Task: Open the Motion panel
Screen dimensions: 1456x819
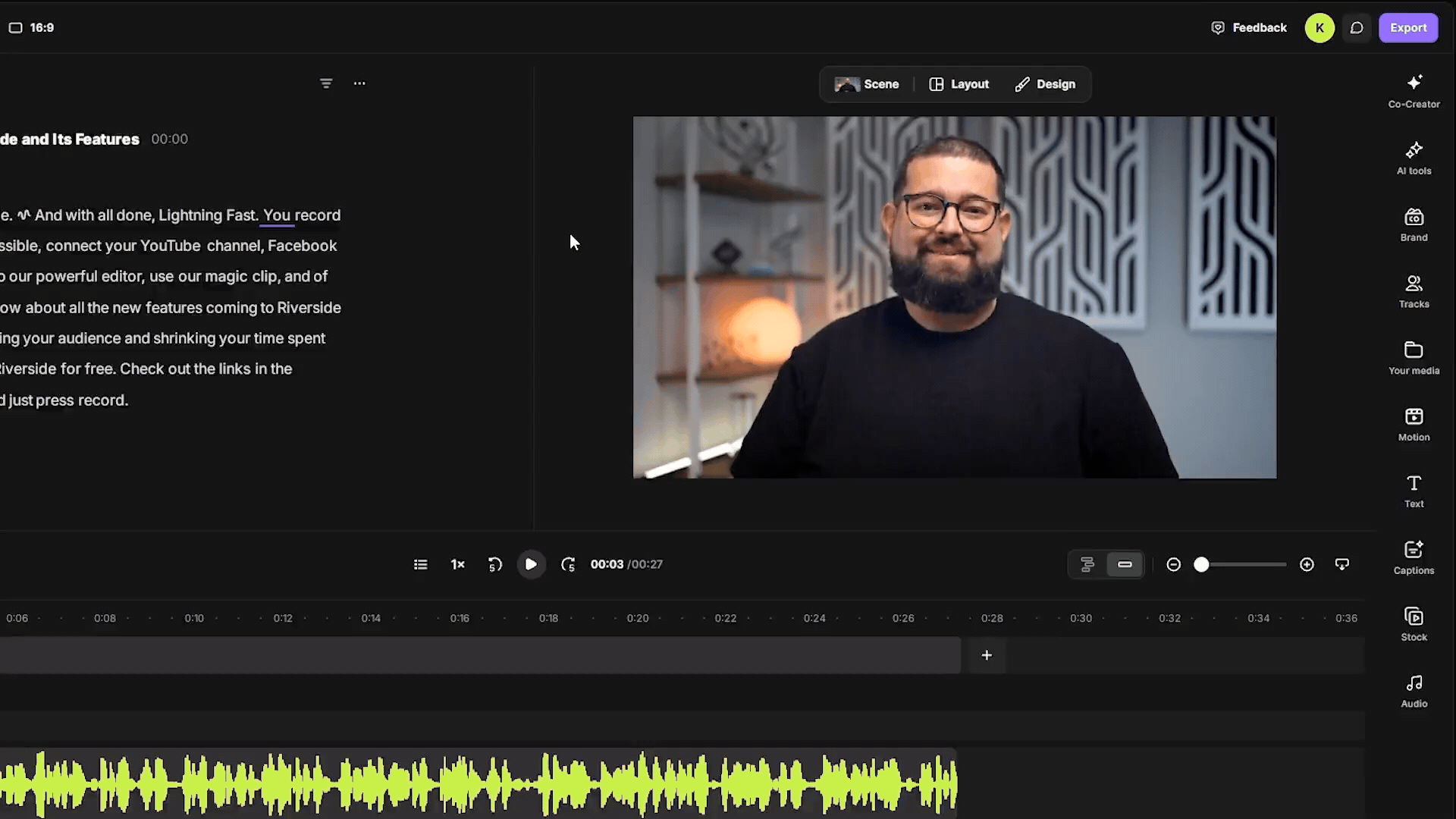Action: click(x=1414, y=425)
